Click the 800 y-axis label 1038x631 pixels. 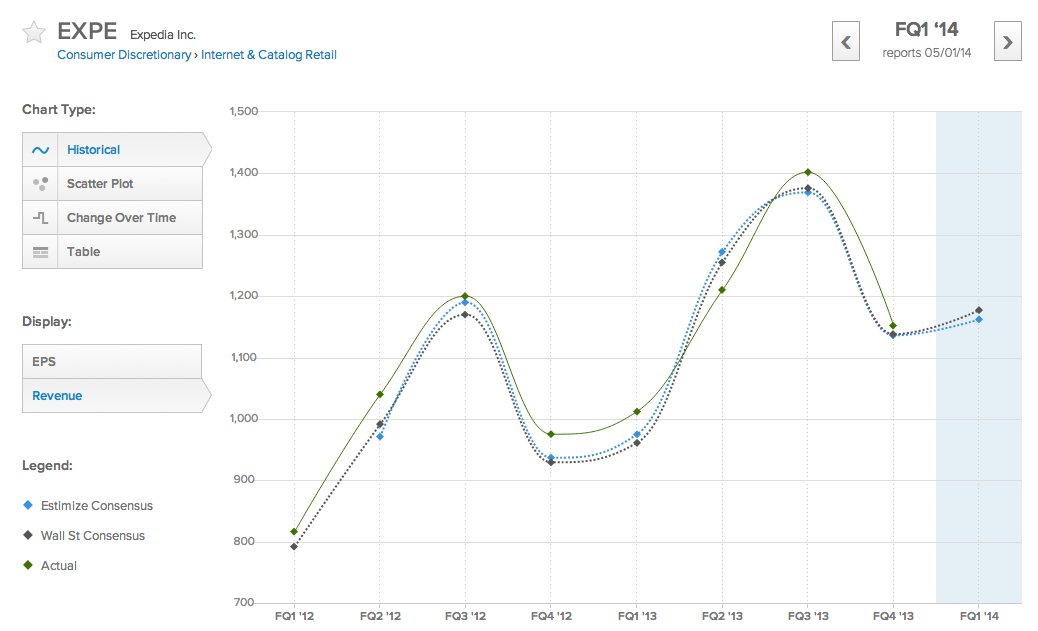point(244,541)
